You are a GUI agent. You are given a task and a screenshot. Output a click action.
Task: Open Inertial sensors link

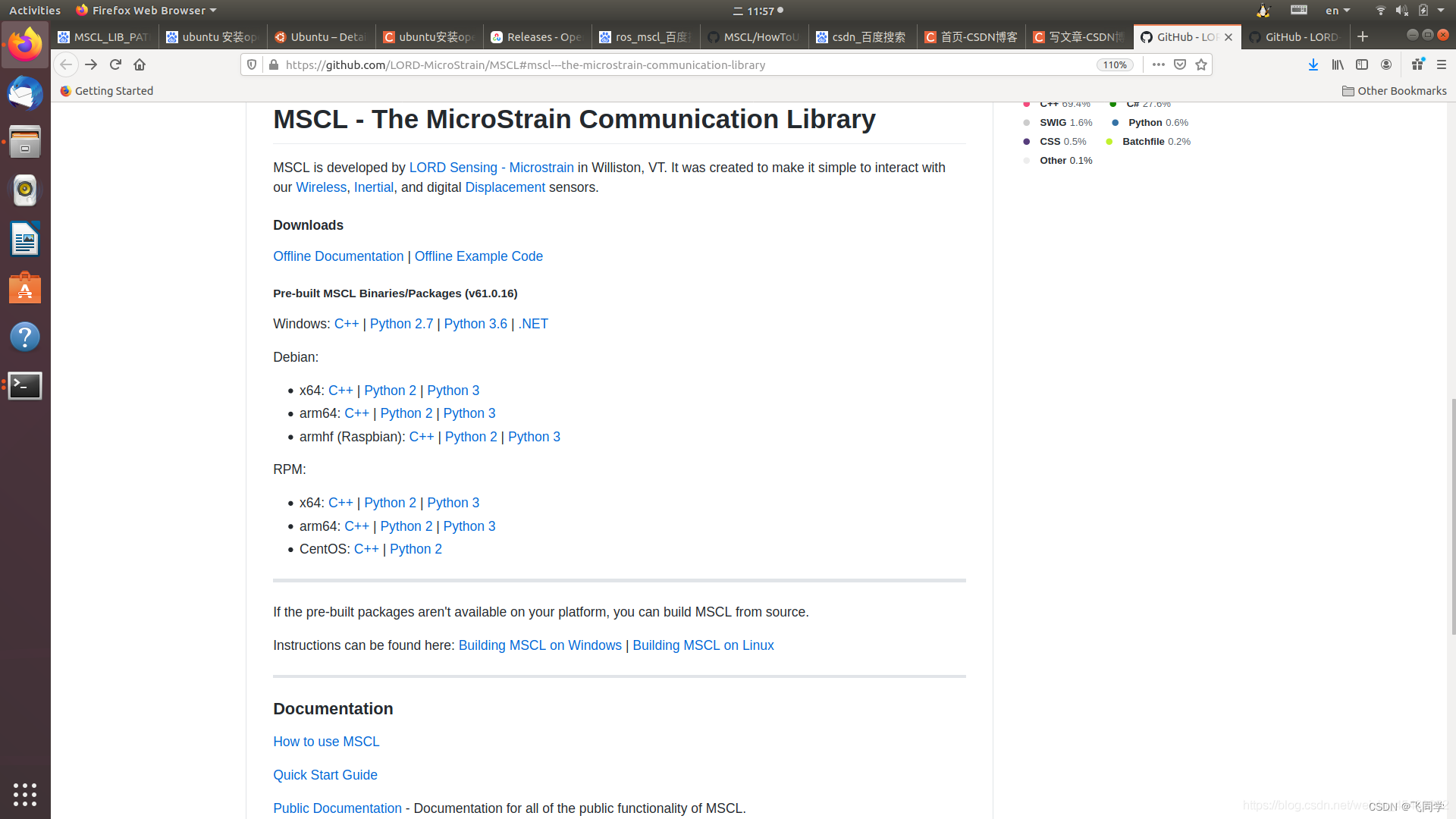(374, 187)
